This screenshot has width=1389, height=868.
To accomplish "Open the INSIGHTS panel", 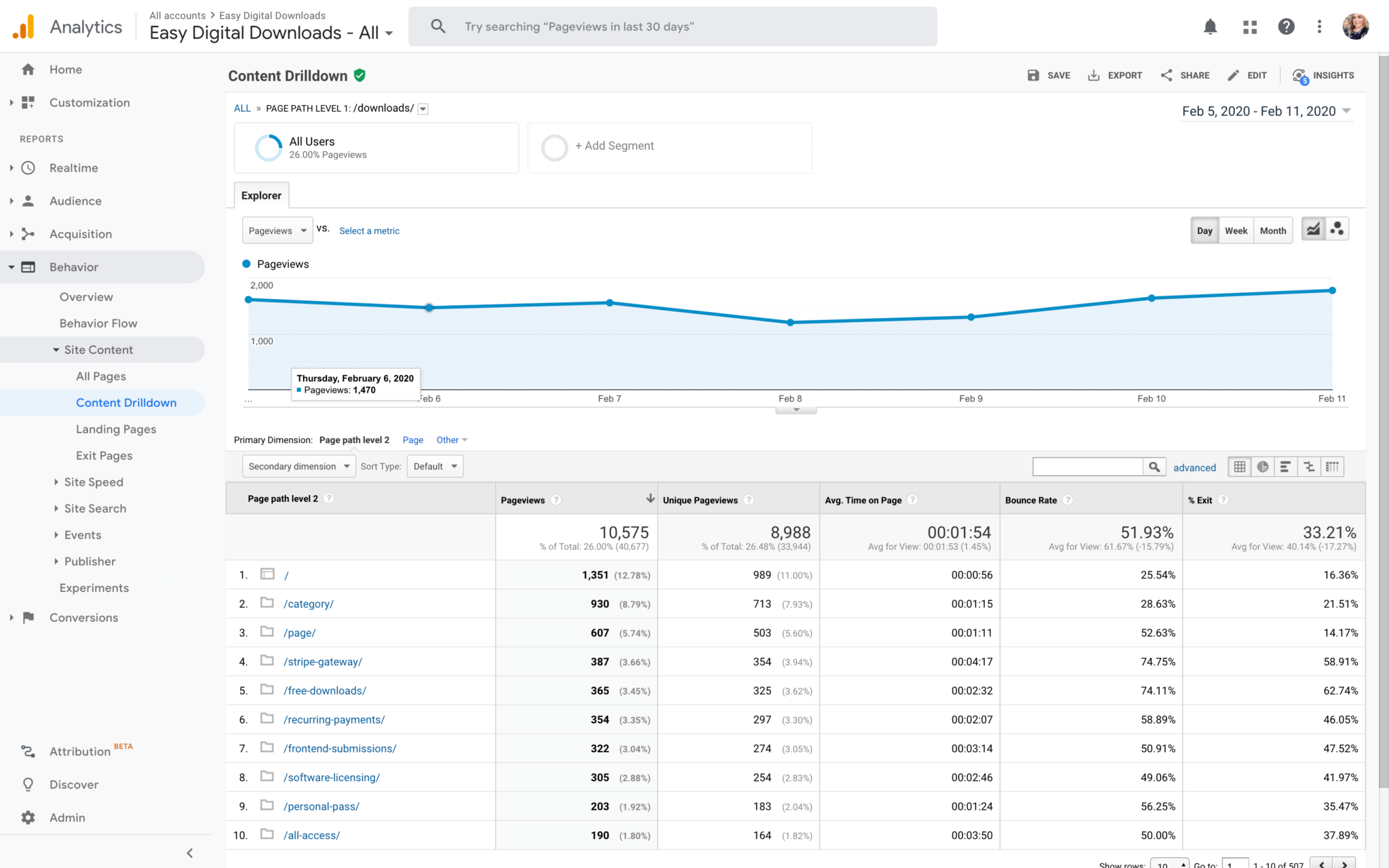I will [1323, 75].
